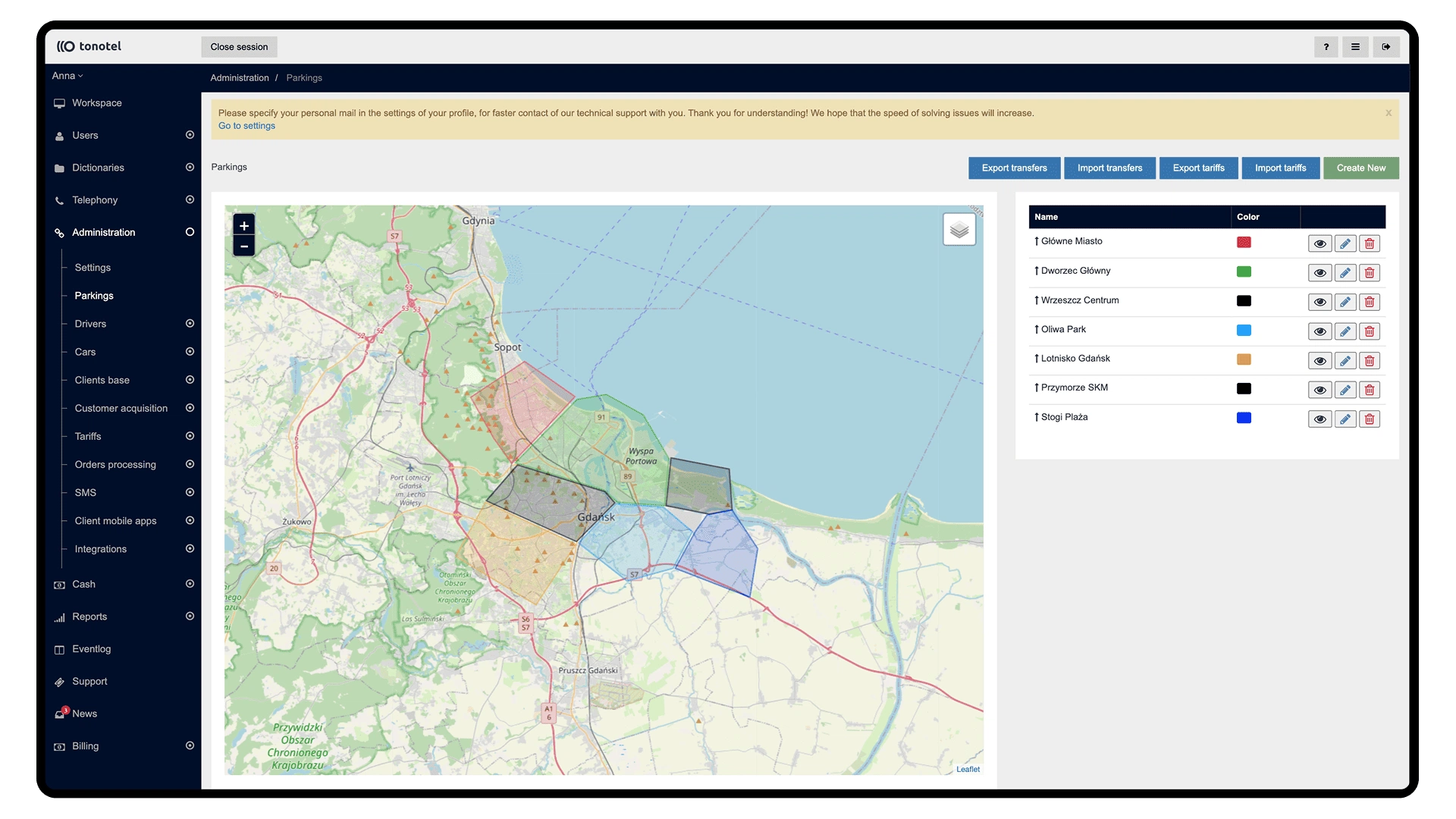Image resolution: width=1456 pixels, height=819 pixels.
Task: Edit the Główne Miasto parking zone
Action: pos(1345,243)
